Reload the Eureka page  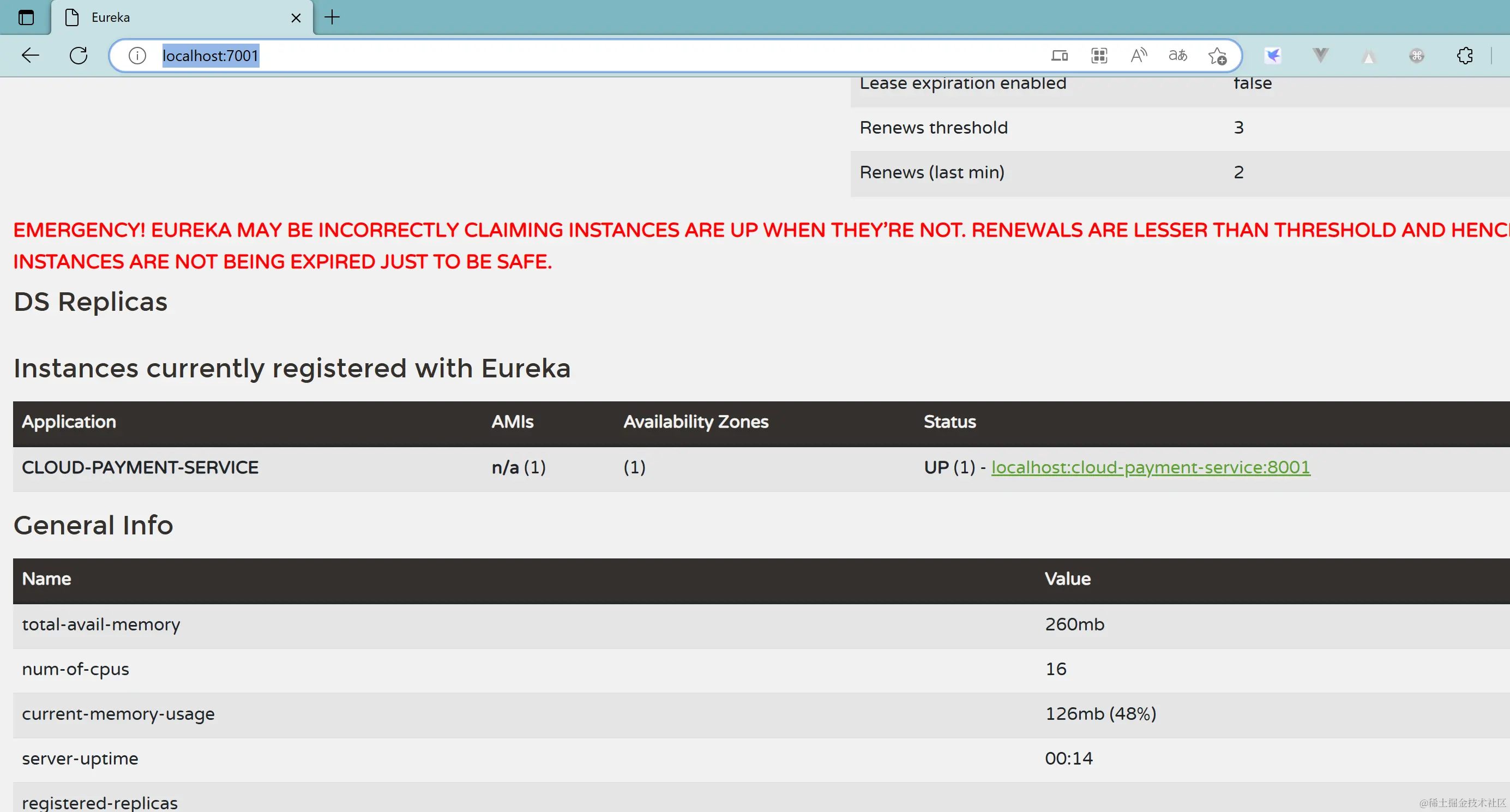click(79, 56)
